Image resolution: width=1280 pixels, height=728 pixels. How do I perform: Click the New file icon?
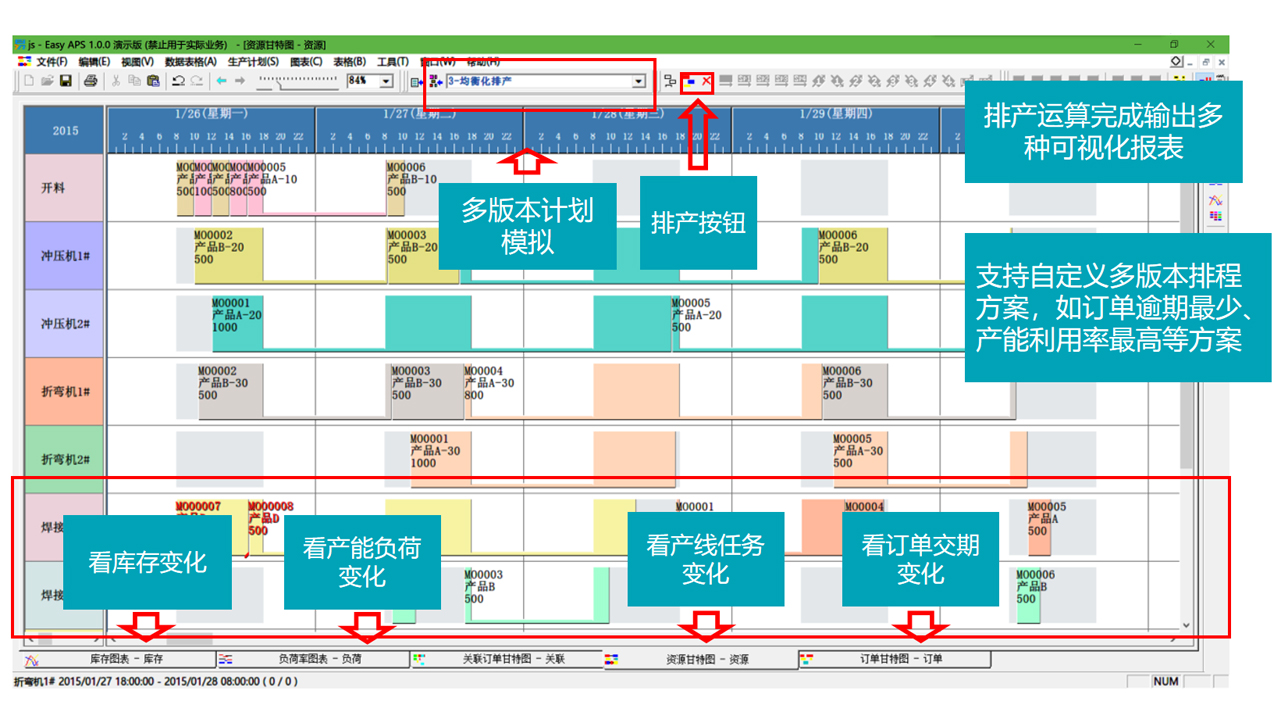(x=29, y=81)
